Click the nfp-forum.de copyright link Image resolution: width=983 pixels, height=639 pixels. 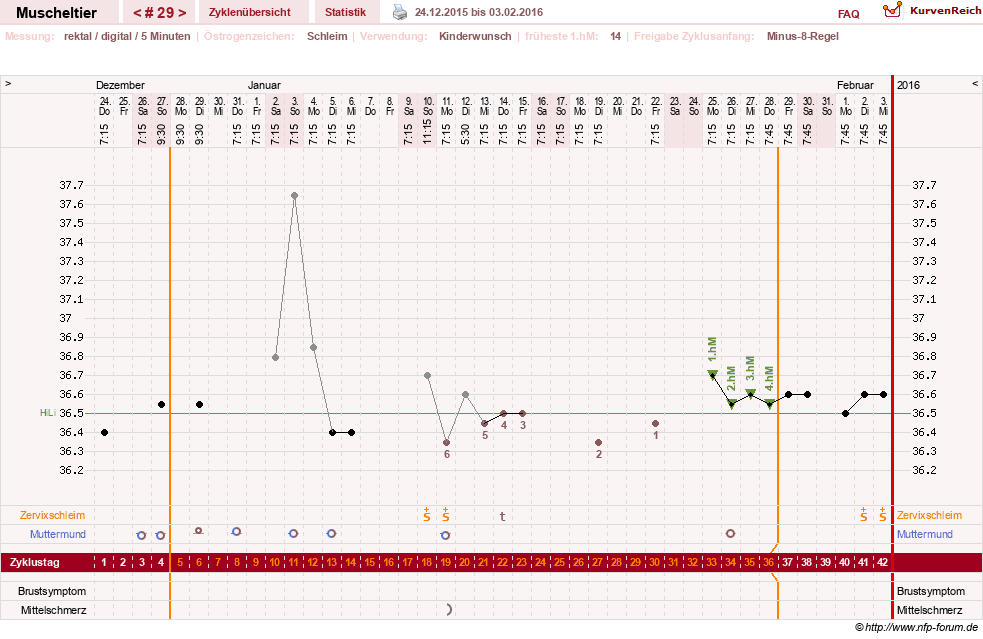916,627
